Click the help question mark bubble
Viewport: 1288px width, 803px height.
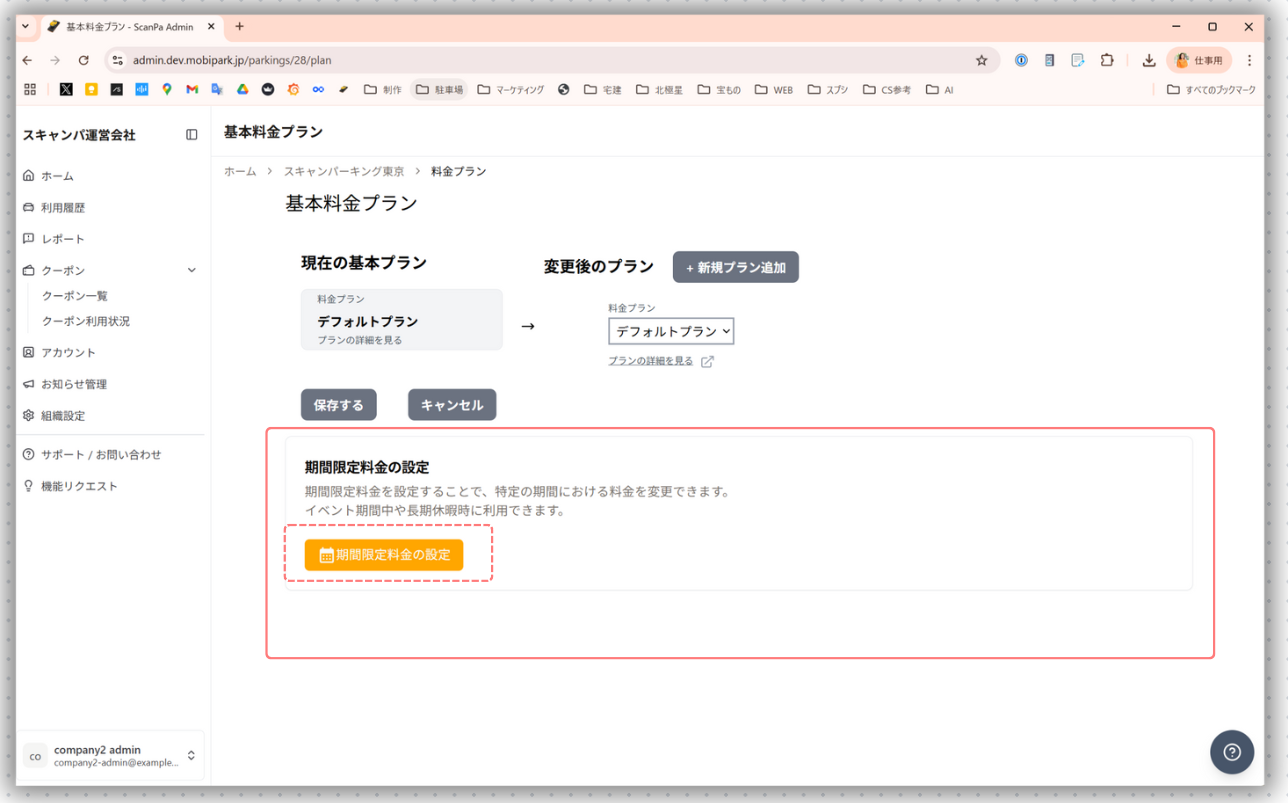1232,752
